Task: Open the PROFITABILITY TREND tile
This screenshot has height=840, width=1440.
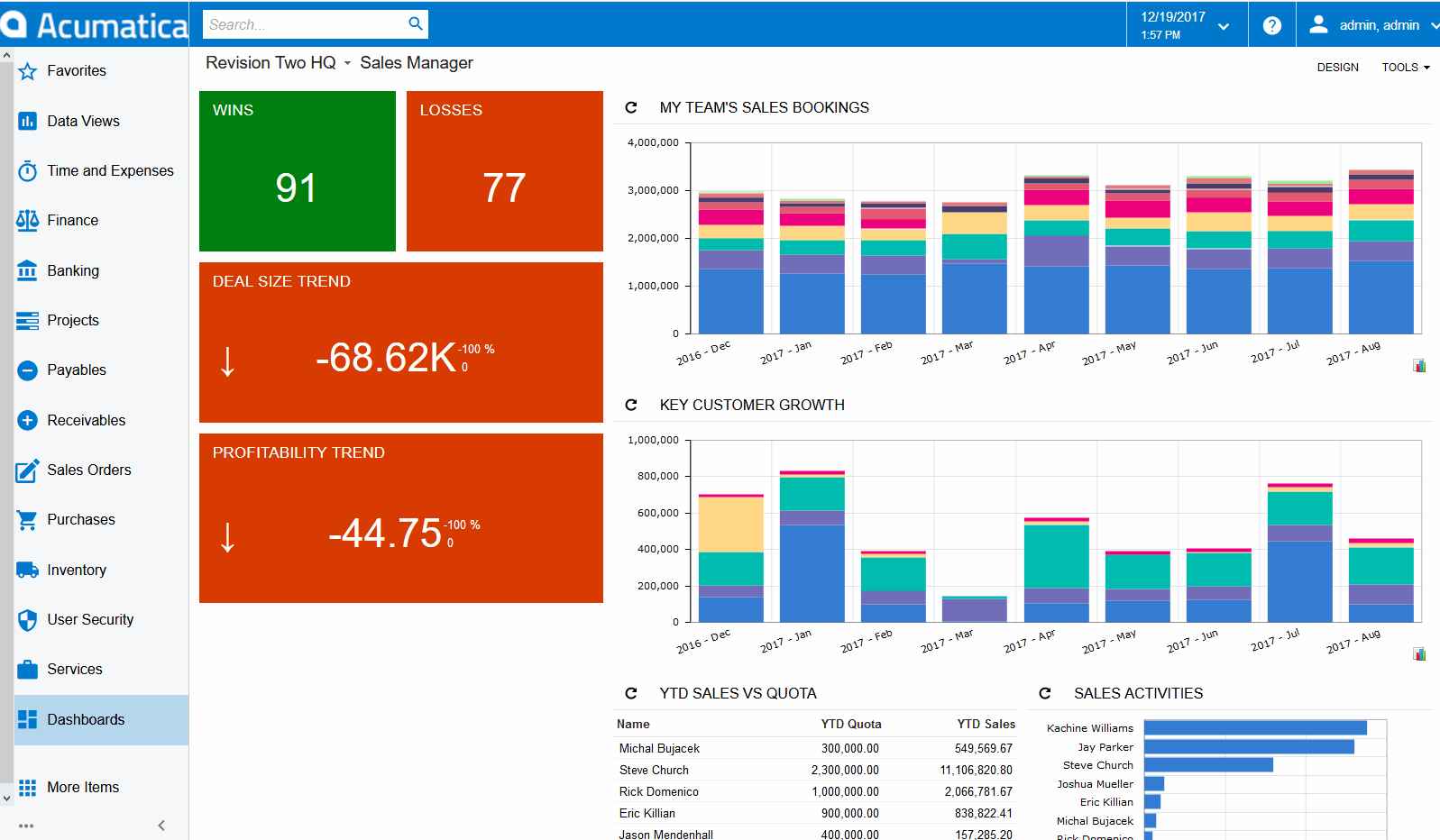Action: point(401,518)
